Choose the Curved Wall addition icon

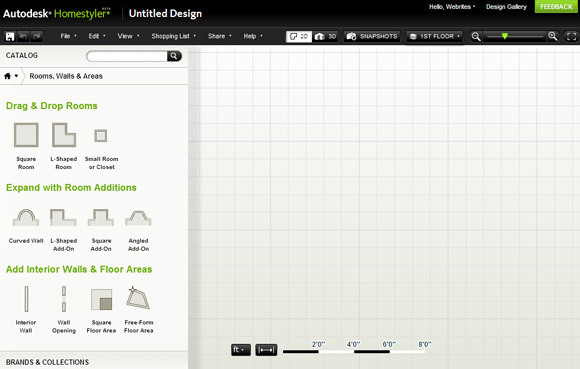click(x=26, y=217)
